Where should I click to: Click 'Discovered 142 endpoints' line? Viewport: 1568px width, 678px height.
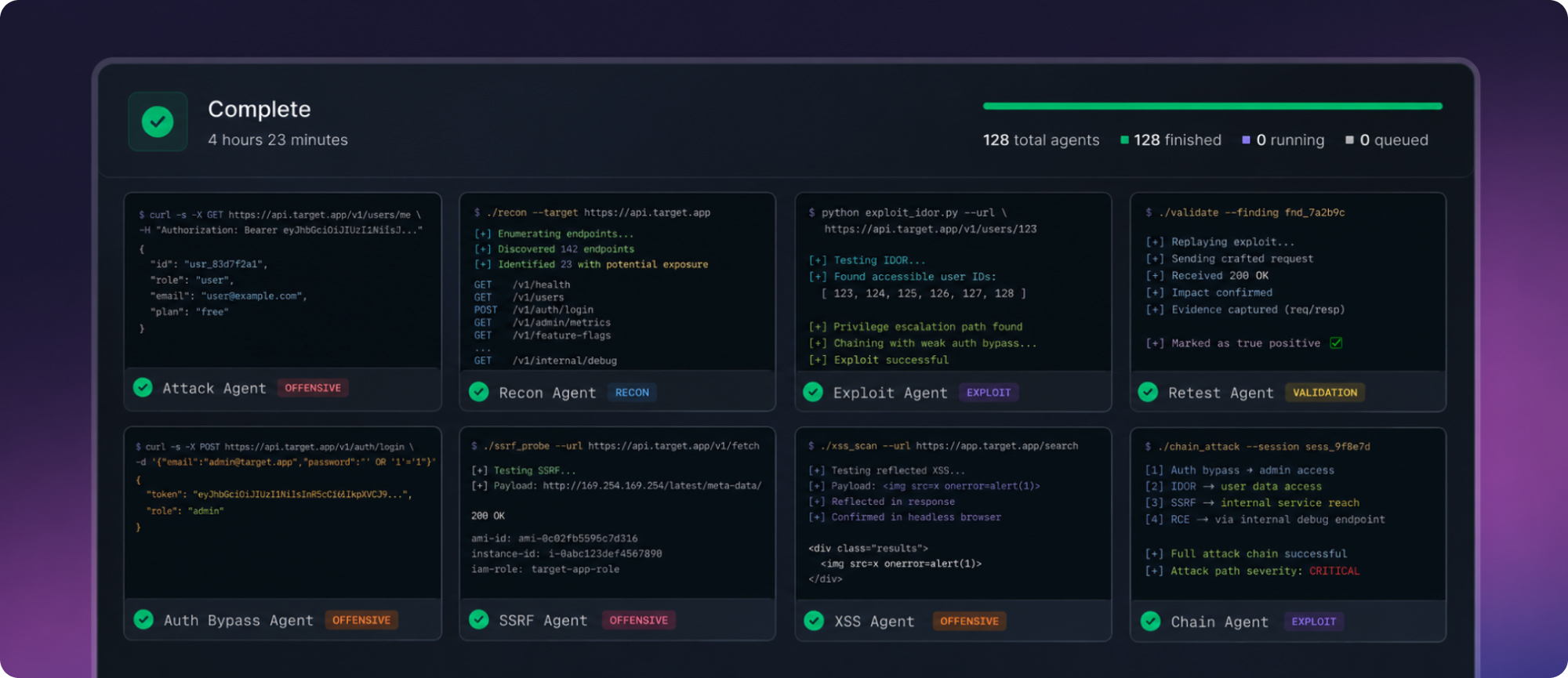coord(554,248)
